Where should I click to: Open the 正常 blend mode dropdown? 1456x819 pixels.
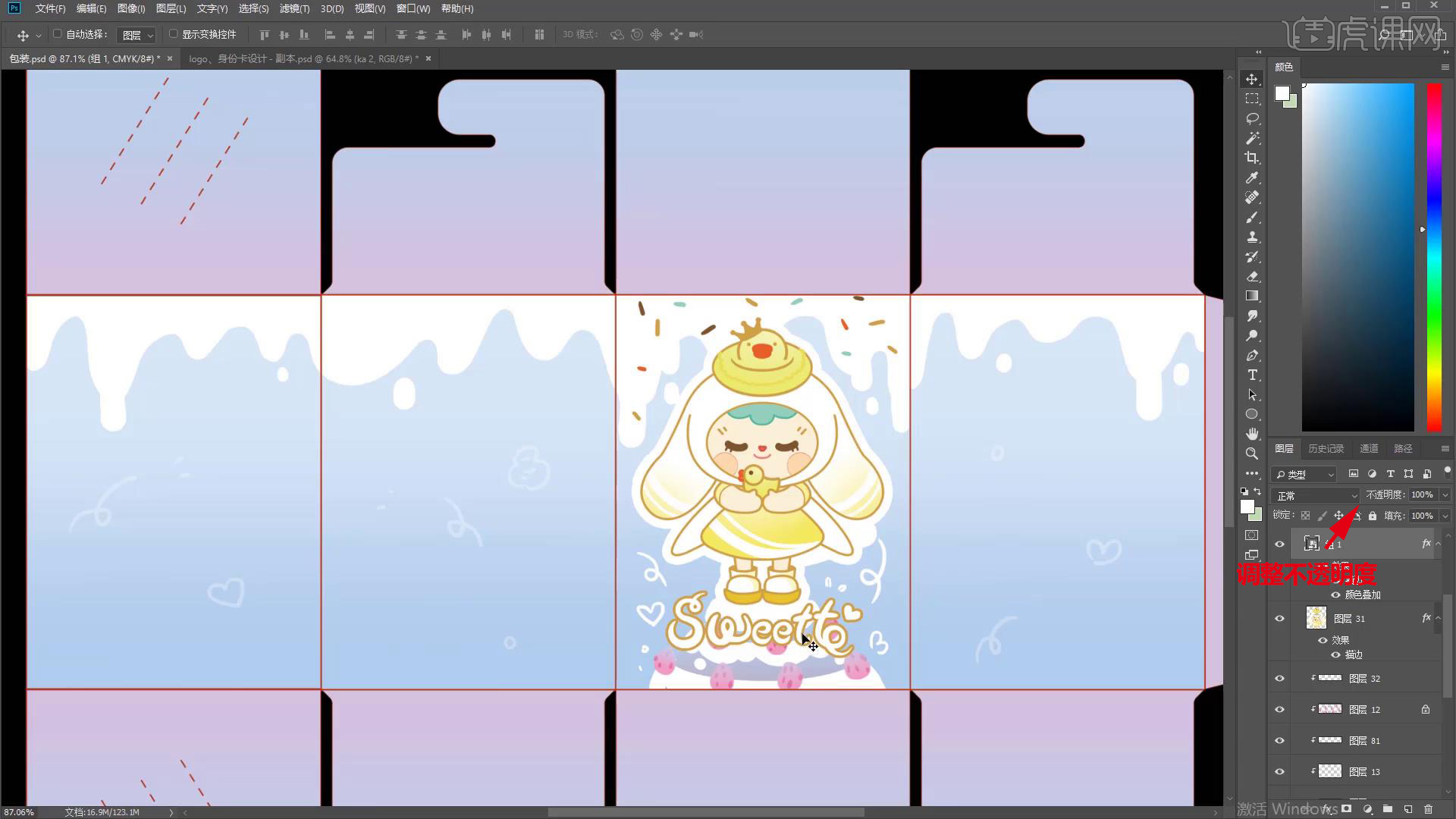[1316, 495]
